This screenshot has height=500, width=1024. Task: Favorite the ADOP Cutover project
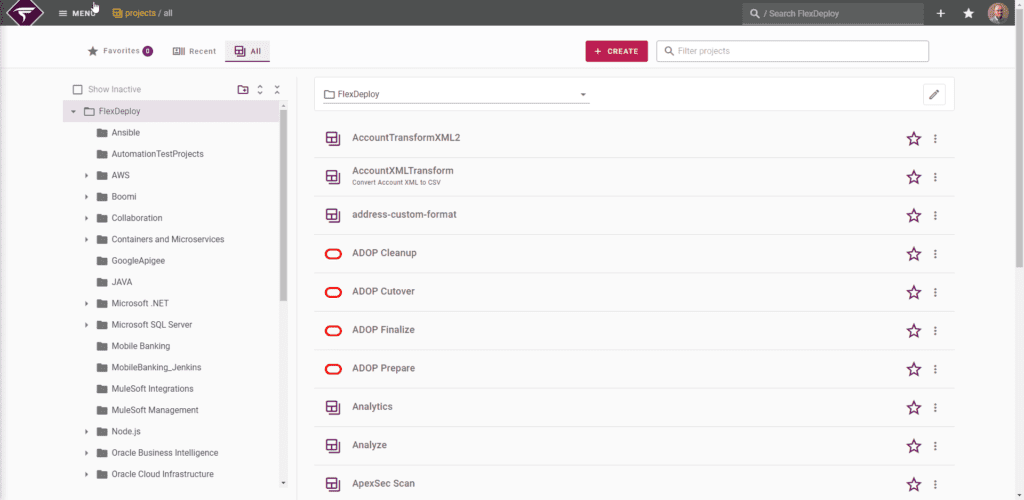pos(914,292)
